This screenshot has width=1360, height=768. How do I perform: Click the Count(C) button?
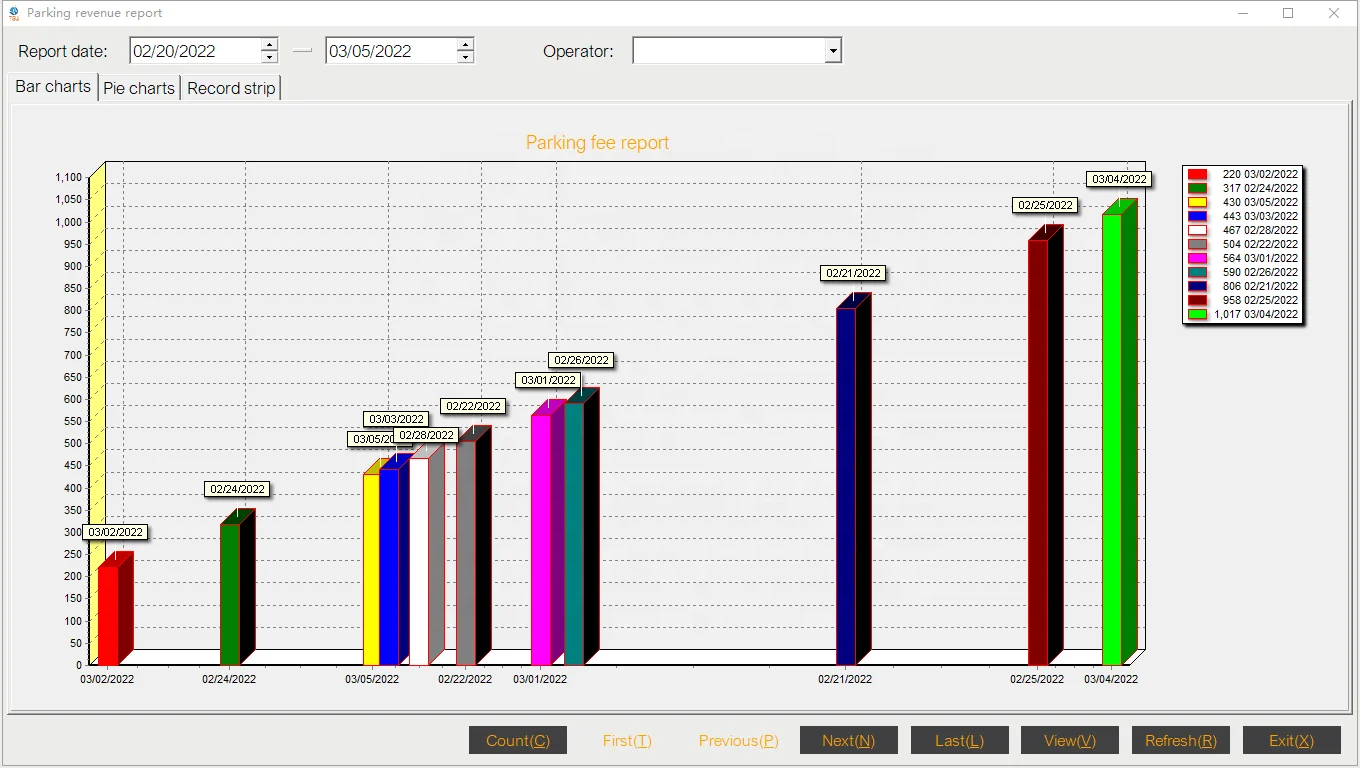(x=518, y=740)
